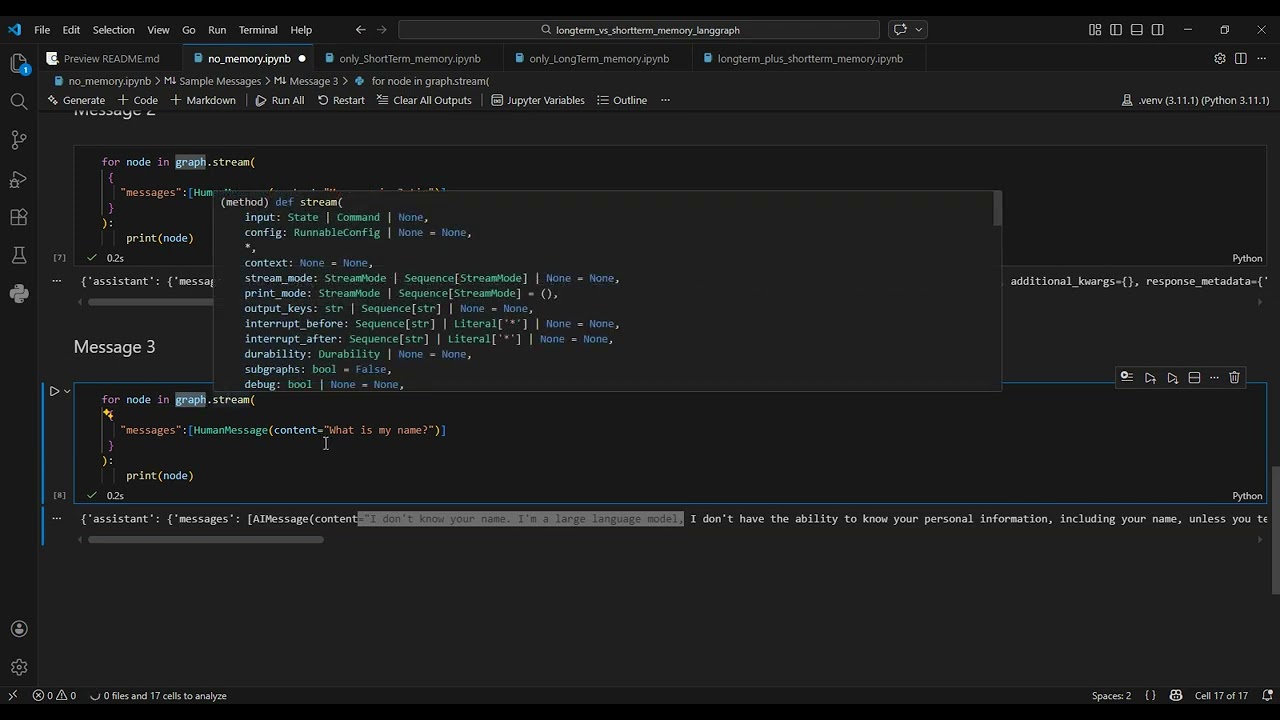Go back with navigation arrow in title bar

[361, 30]
